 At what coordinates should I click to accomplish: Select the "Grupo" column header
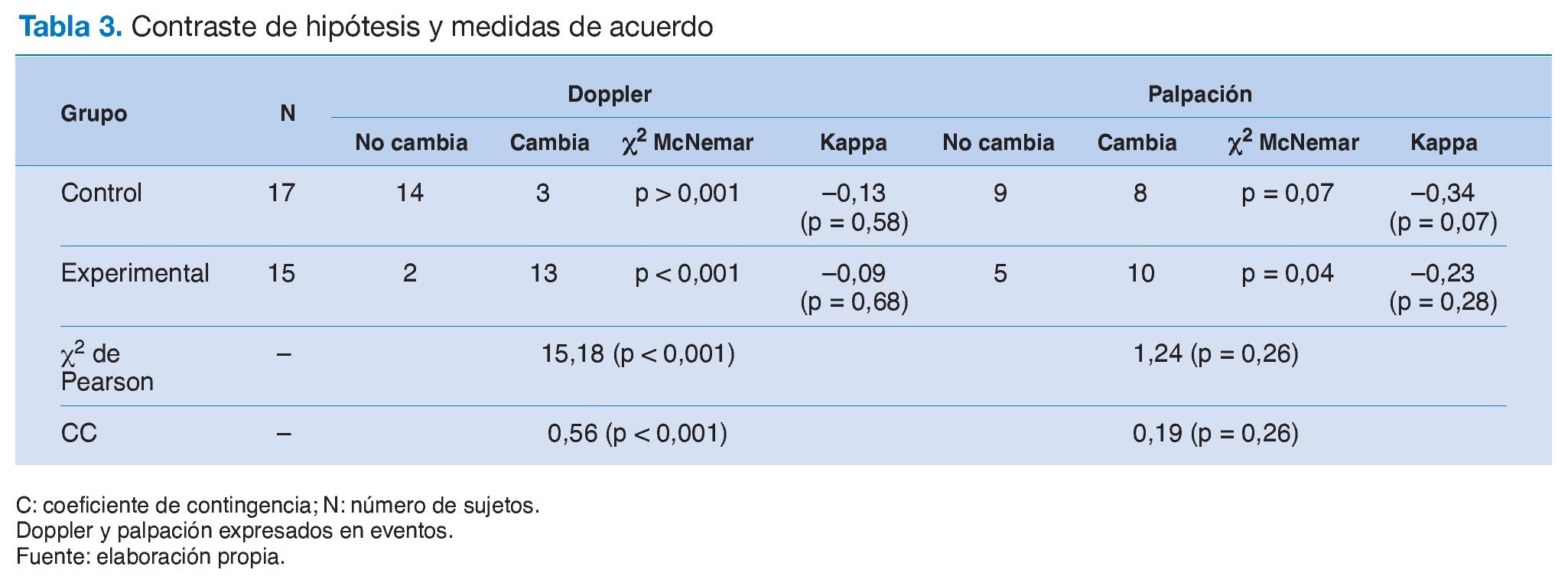93,113
